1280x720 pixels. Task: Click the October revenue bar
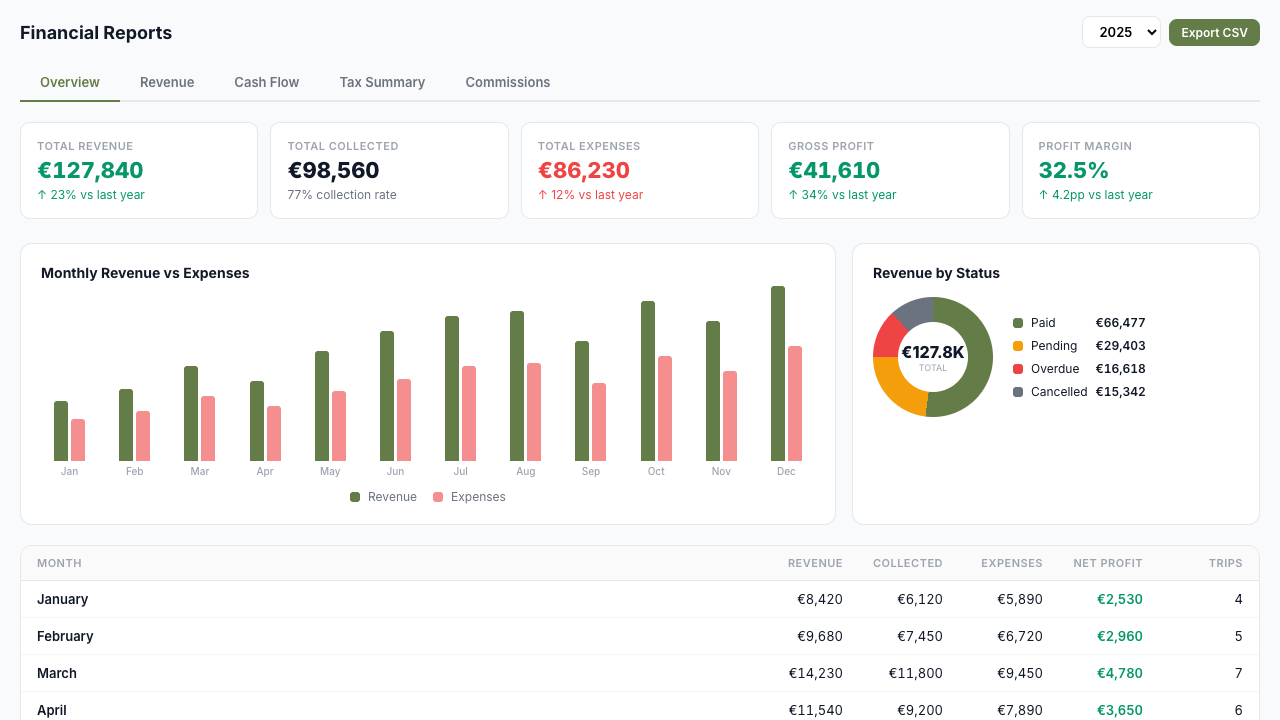tap(648, 381)
